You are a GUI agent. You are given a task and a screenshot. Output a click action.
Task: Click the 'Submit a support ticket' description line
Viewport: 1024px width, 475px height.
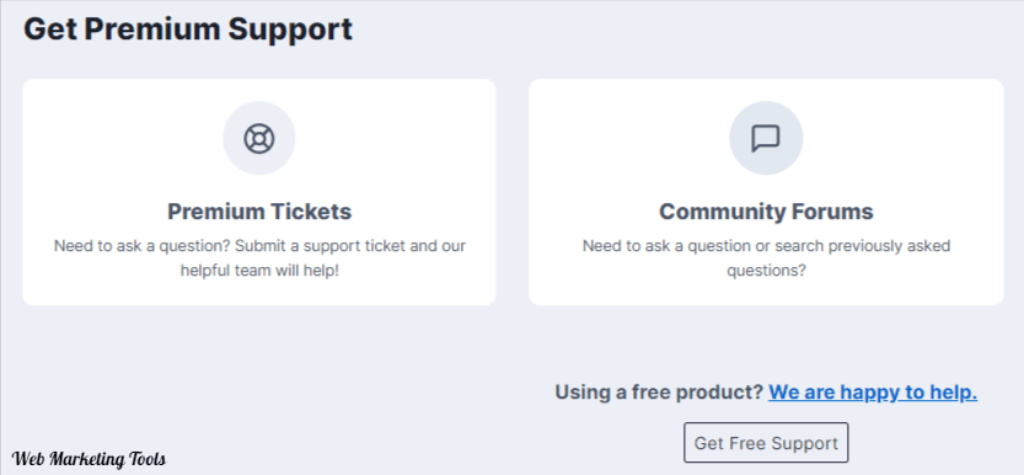tap(259, 246)
